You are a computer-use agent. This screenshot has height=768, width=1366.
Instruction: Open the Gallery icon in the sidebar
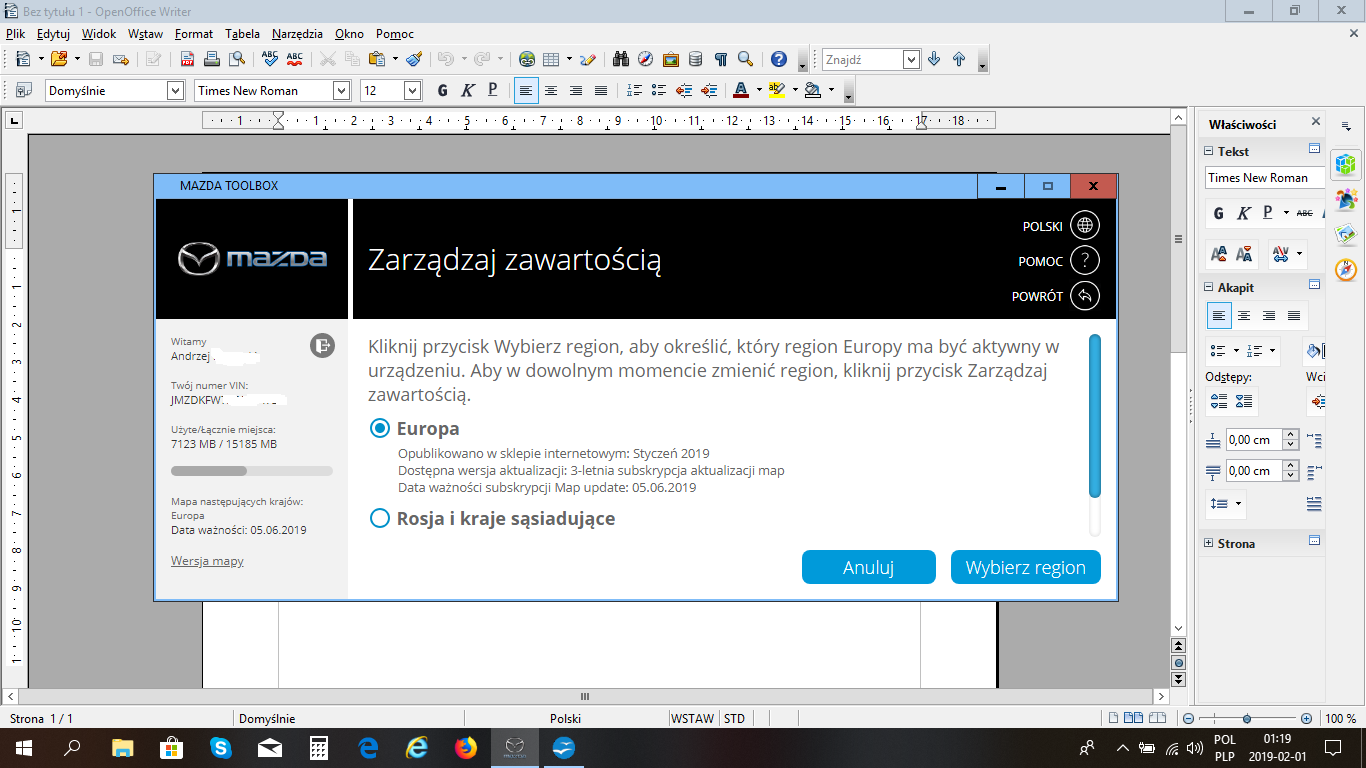point(1346,235)
